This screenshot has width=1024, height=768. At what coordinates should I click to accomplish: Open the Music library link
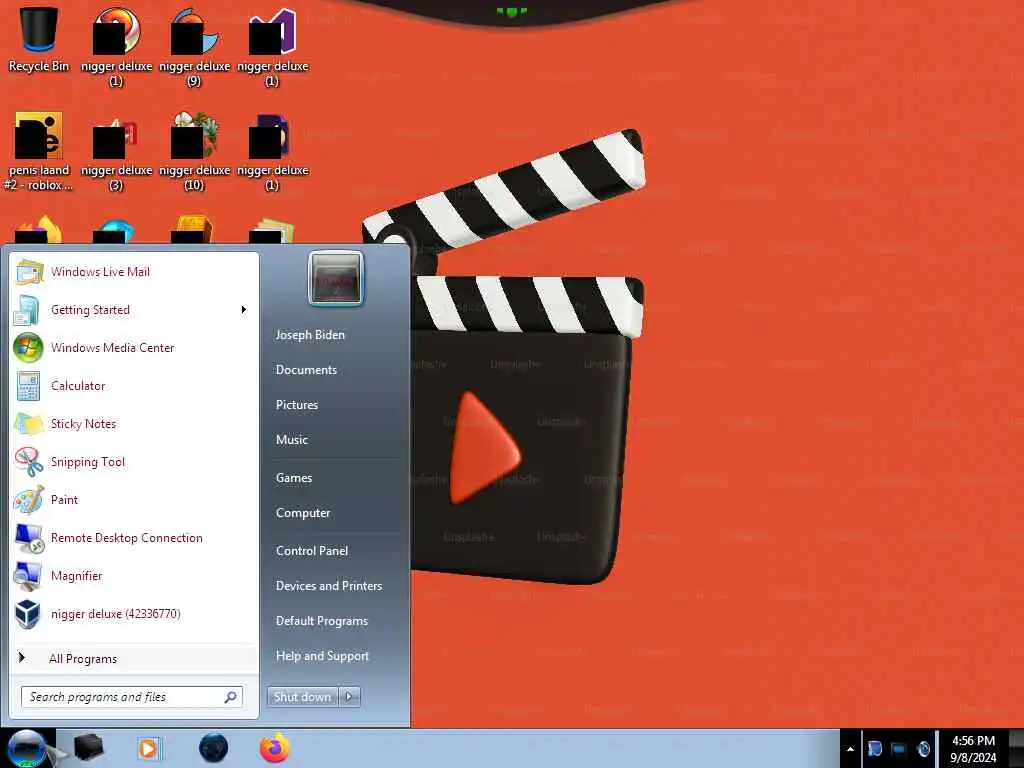tap(292, 440)
